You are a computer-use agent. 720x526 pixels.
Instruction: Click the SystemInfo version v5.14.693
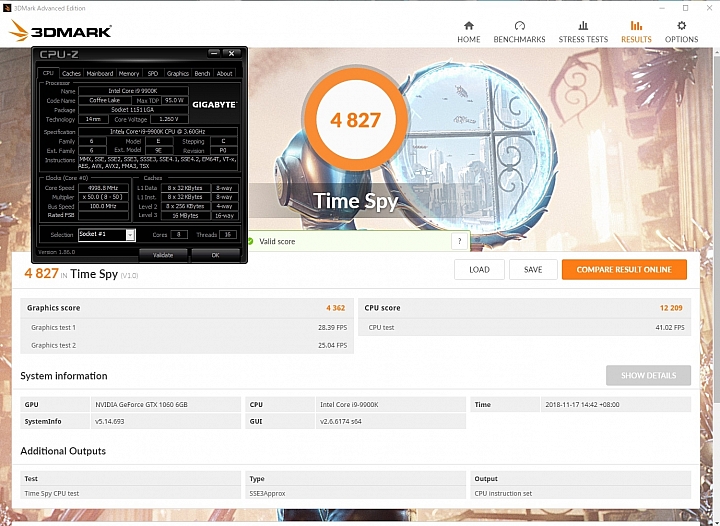coord(109,421)
